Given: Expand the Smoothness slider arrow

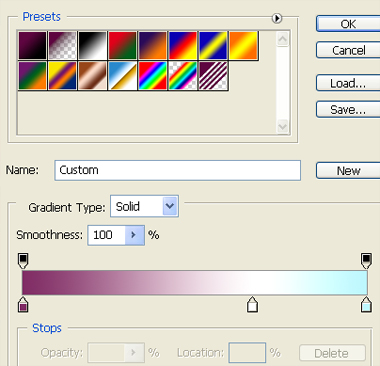Looking at the screenshot, I should pos(135,235).
